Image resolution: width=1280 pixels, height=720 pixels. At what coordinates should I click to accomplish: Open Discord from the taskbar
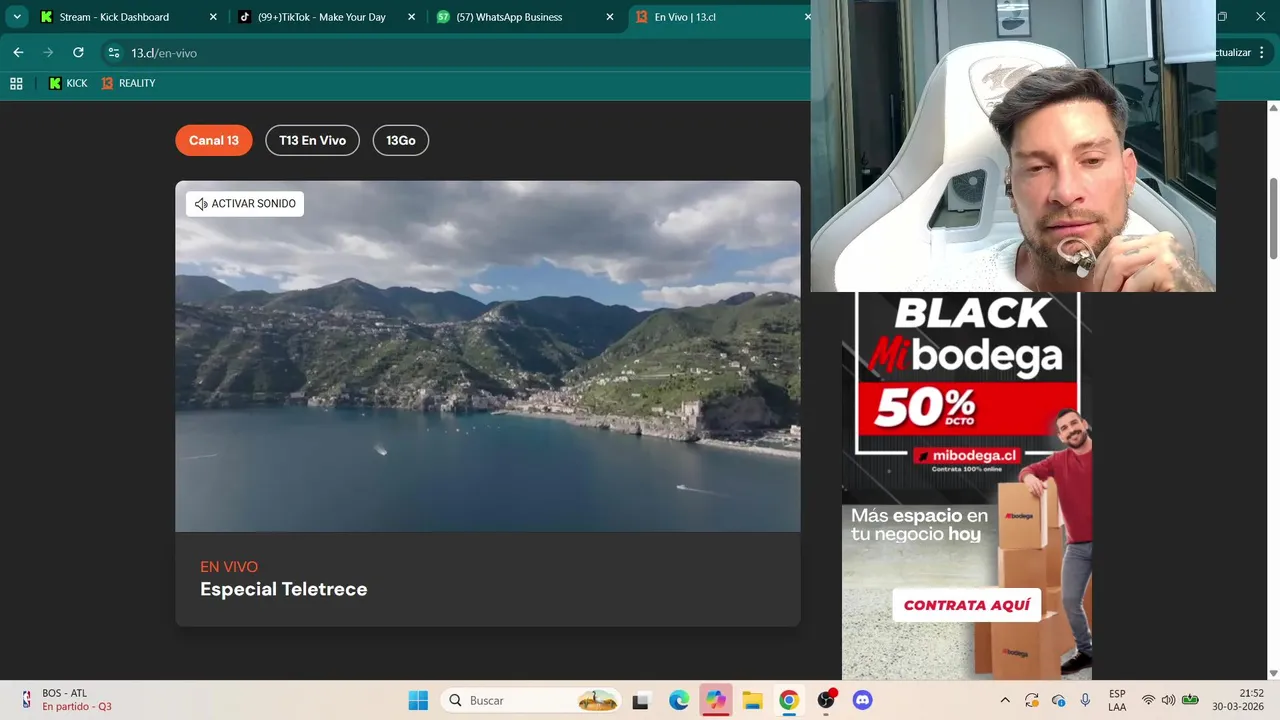[x=862, y=701]
